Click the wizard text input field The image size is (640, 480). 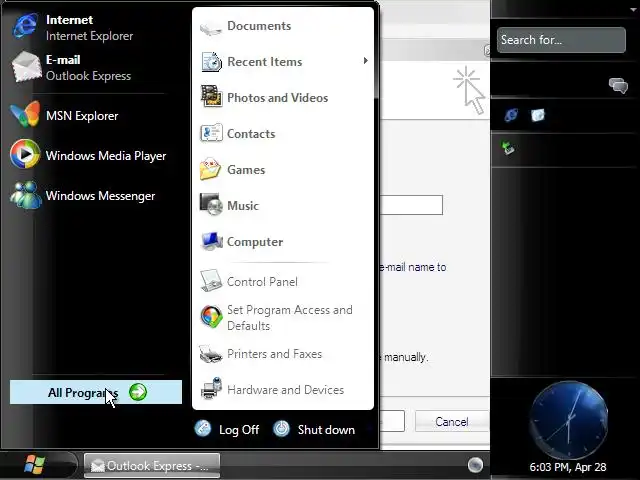tap(411, 204)
